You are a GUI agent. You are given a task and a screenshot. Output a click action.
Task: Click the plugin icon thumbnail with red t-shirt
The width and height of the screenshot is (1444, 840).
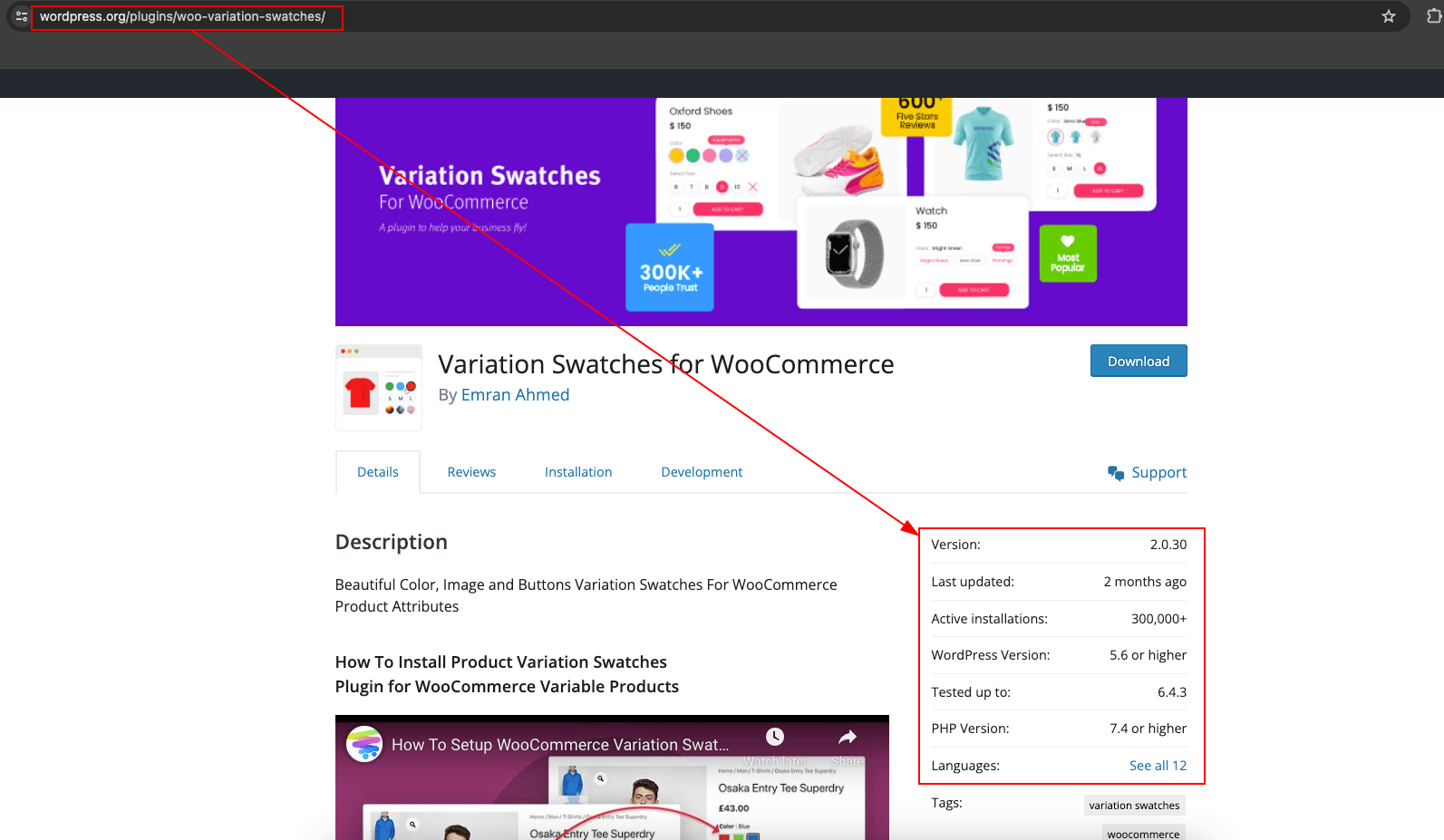[x=379, y=388]
